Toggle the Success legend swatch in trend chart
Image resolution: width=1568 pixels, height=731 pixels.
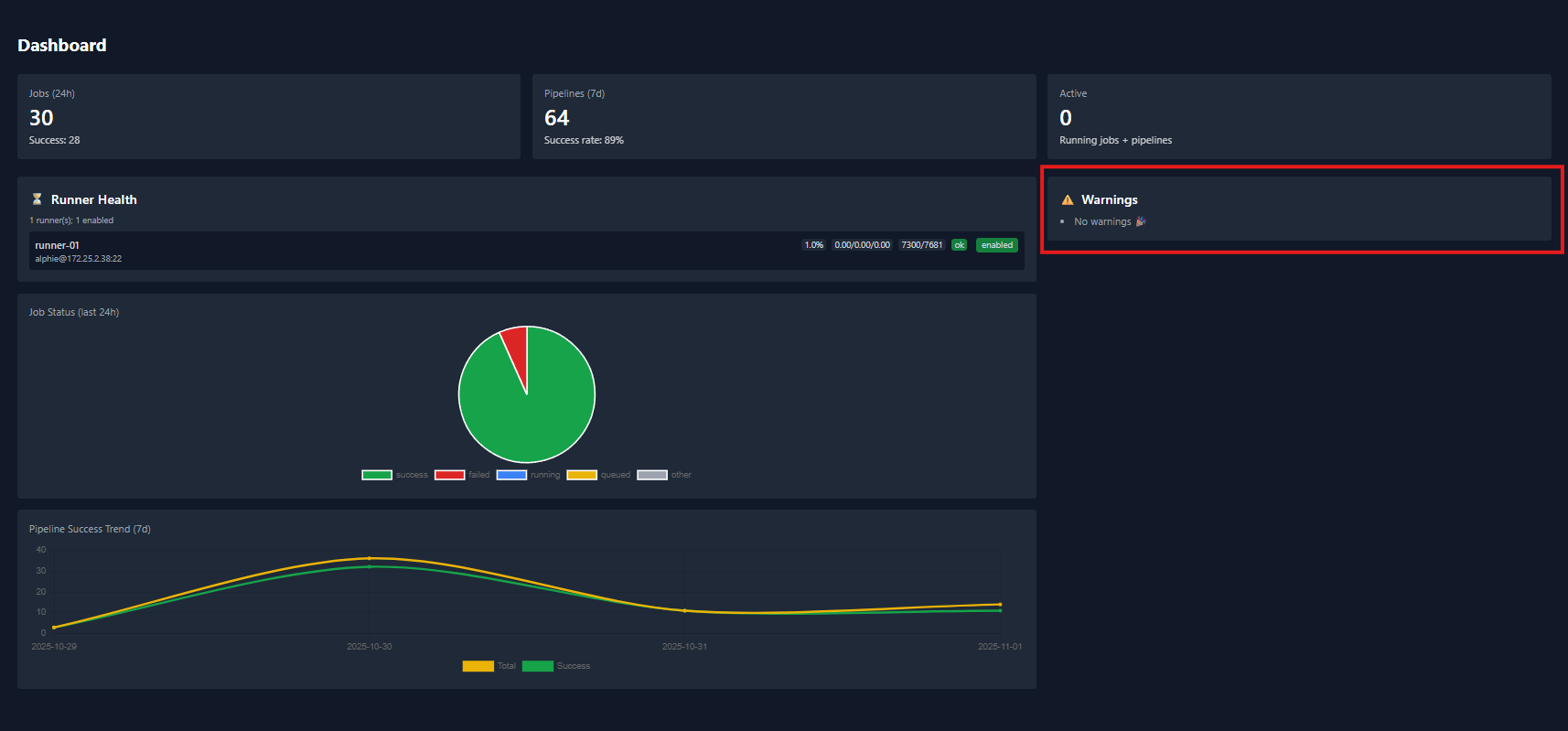(538, 666)
